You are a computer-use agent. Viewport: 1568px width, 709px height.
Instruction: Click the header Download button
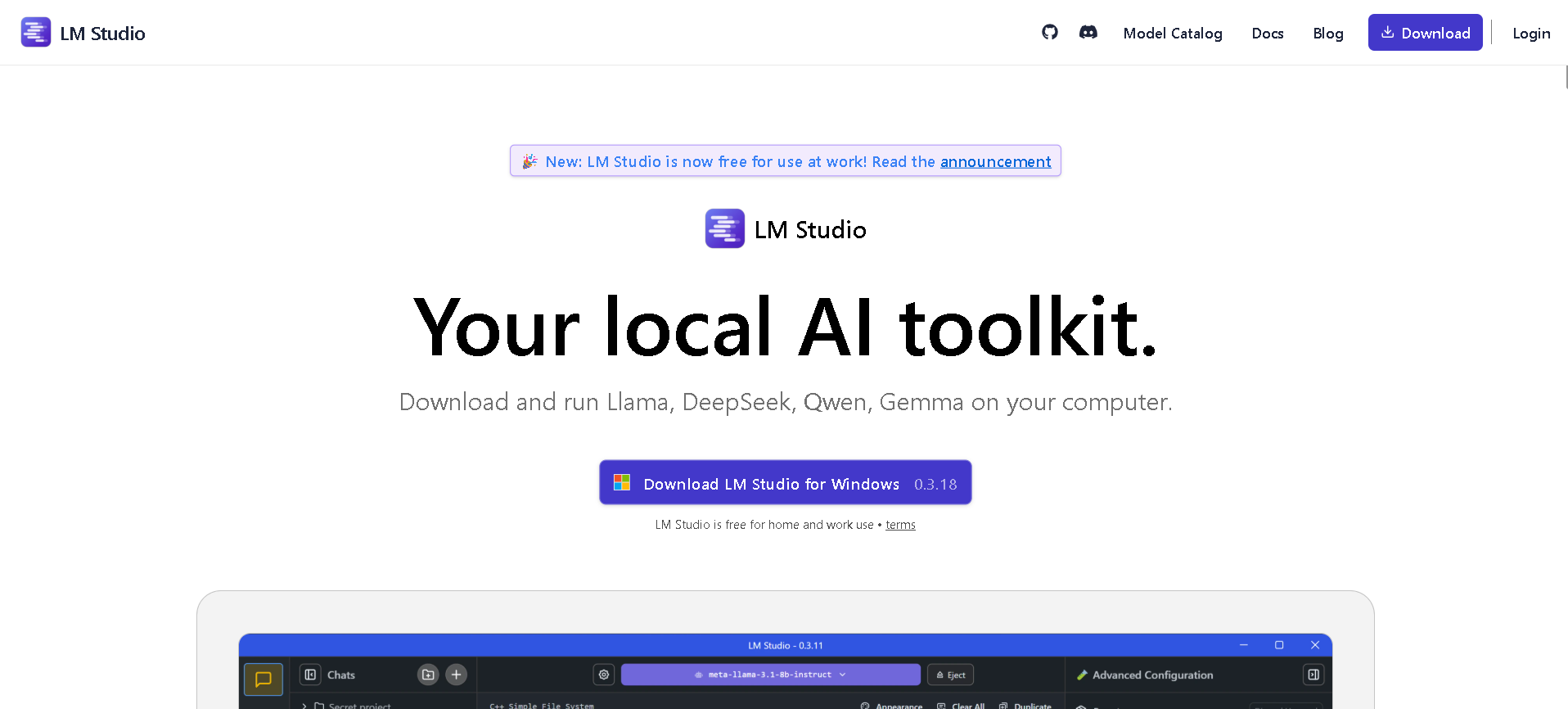click(1425, 33)
